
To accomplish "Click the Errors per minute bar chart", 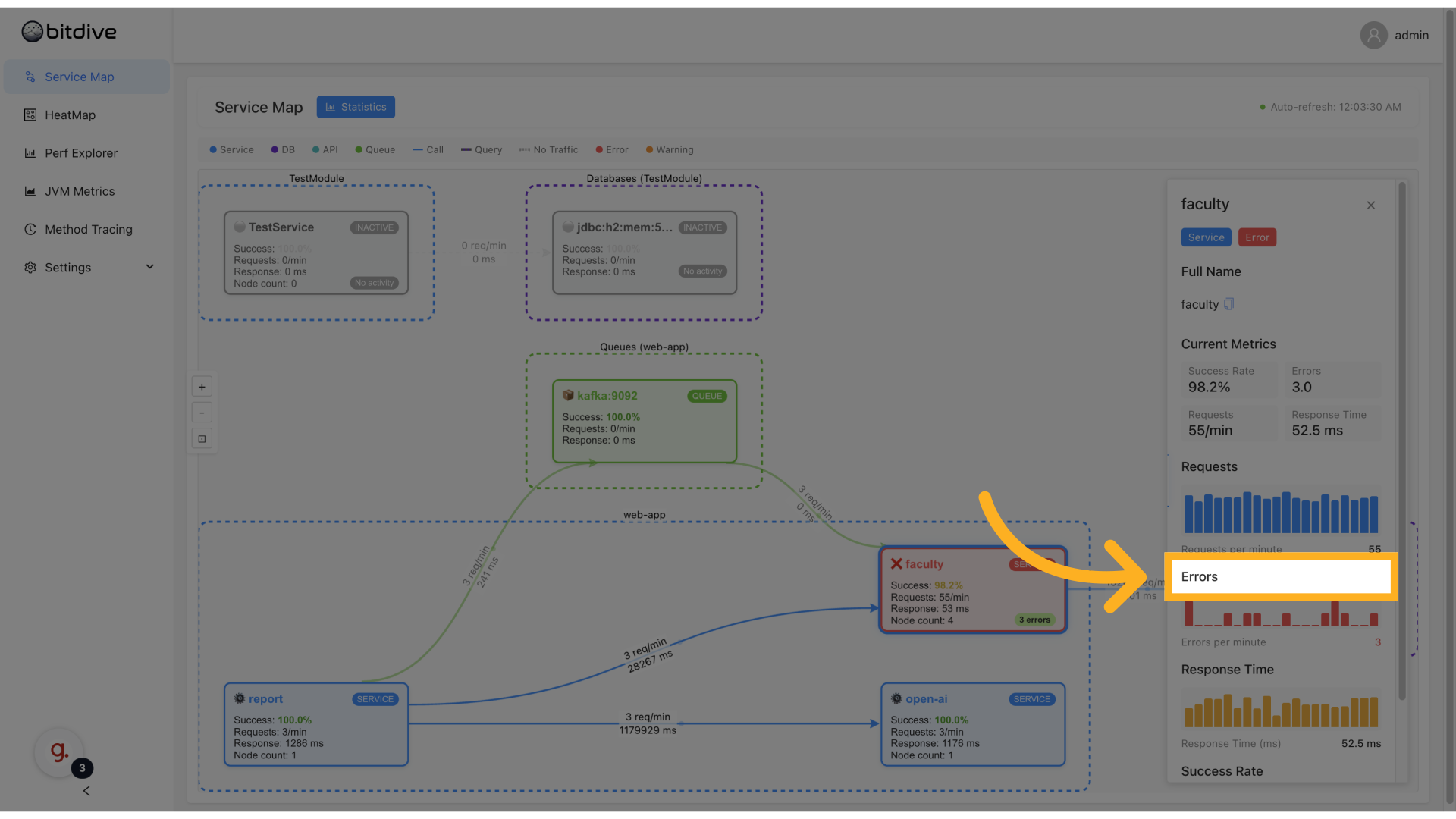I will pyautogui.click(x=1281, y=613).
